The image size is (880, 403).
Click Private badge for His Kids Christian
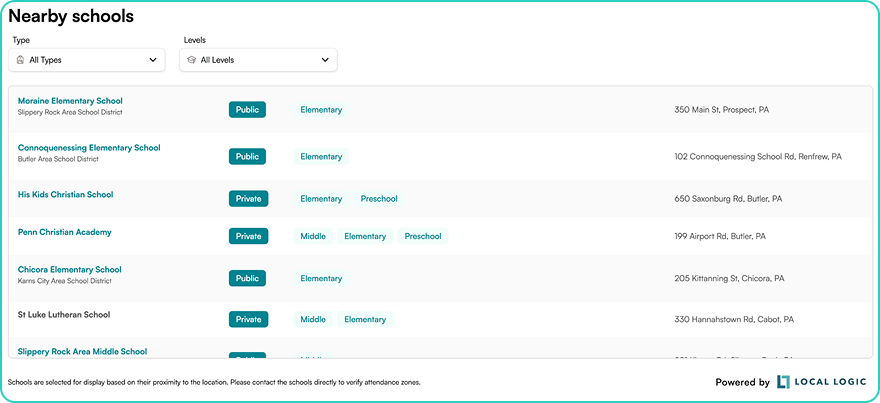click(x=249, y=199)
